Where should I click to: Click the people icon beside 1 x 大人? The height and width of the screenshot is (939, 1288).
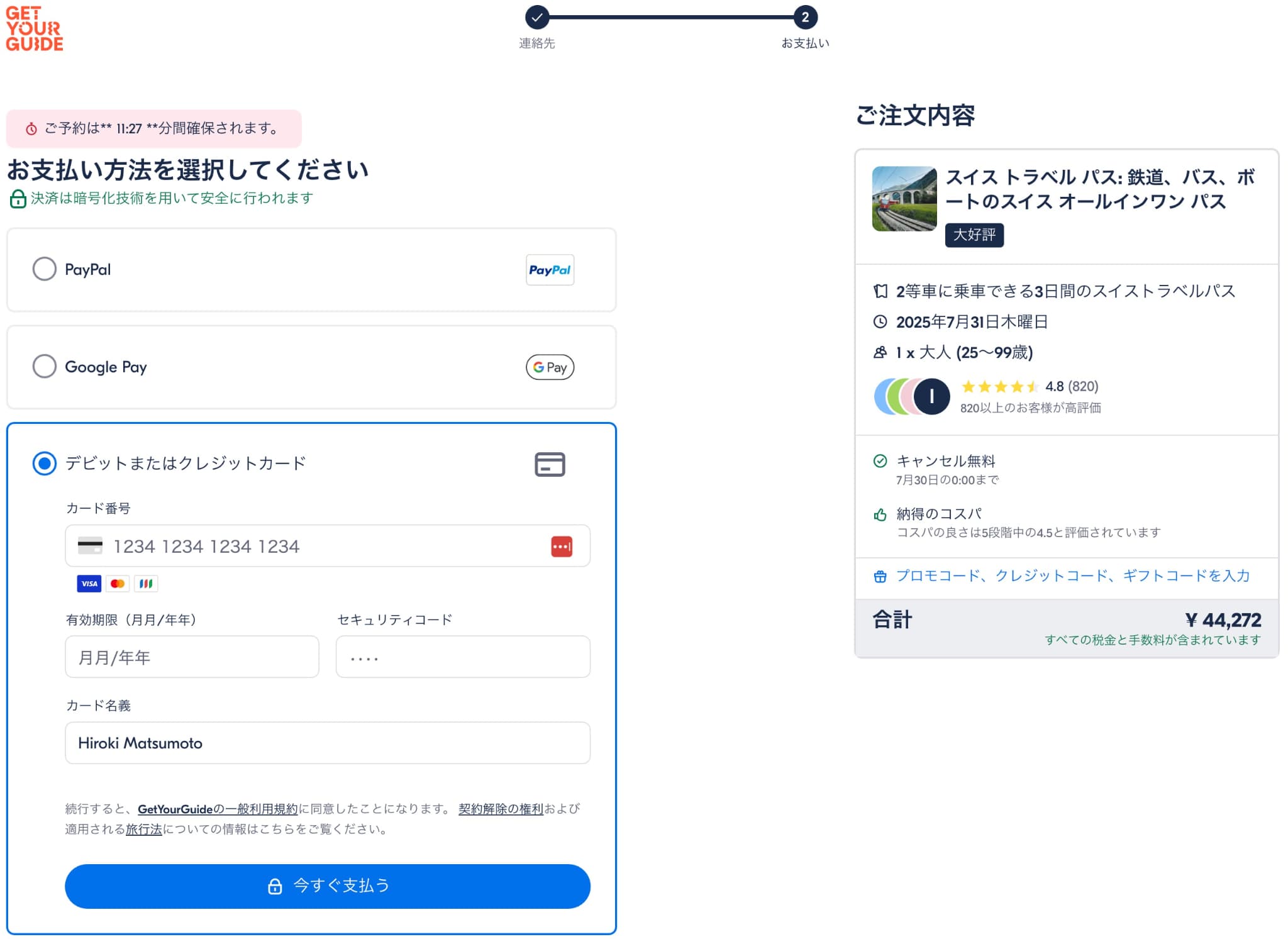880,352
